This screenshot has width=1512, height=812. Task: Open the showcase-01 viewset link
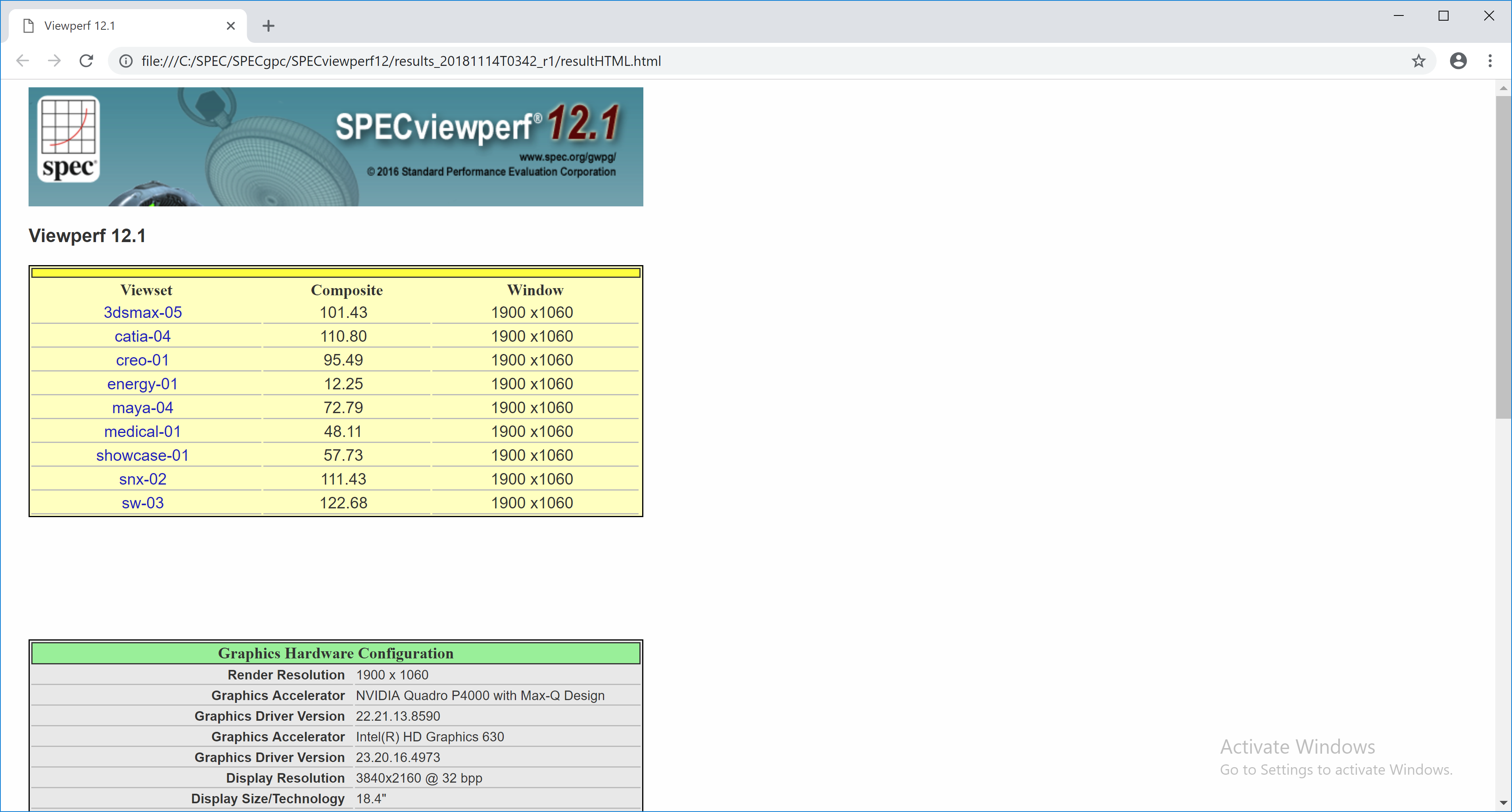click(x=143, y=455)
